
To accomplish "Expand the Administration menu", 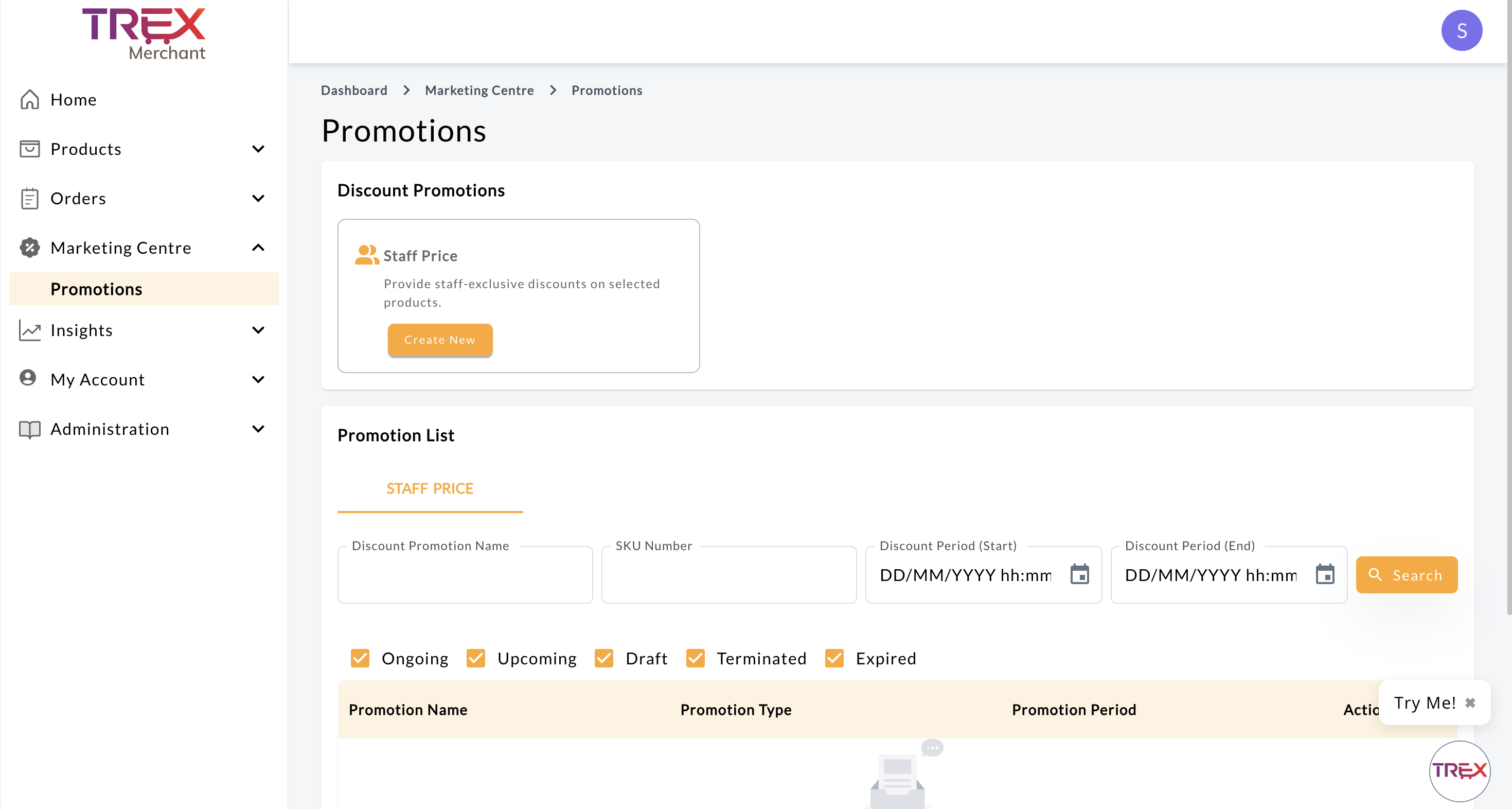I will pyautogui.click(x=258, y=429).
